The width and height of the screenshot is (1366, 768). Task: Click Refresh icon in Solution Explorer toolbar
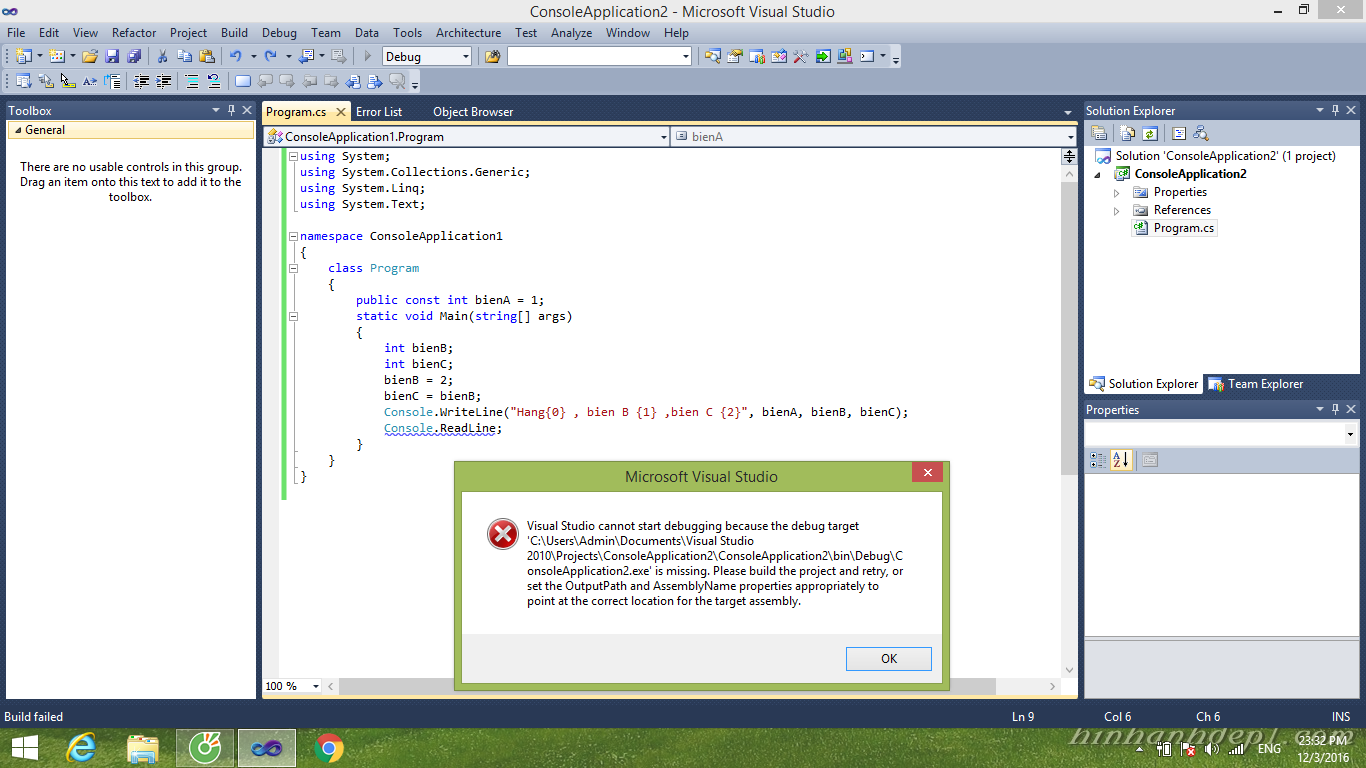1150,133
